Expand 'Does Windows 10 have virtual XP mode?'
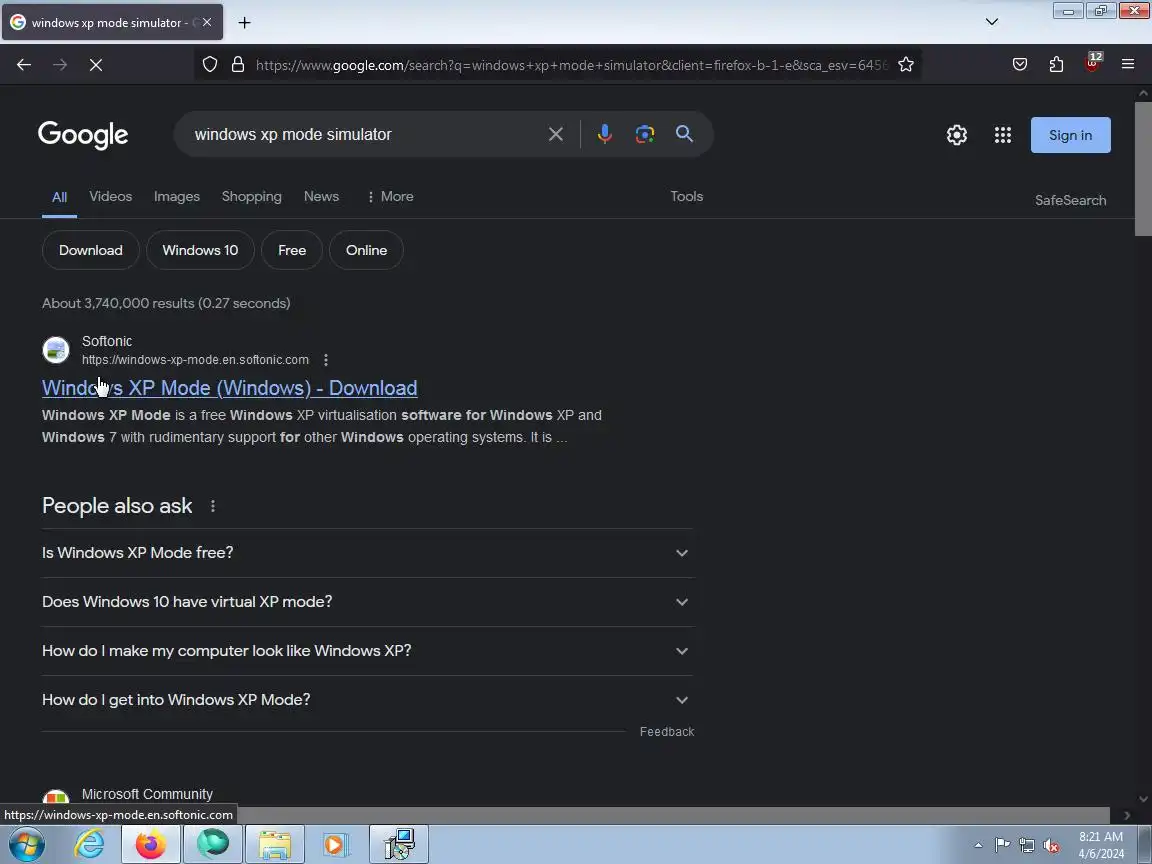The height and width of the screenshot is (864, 1152). point(367,602)
